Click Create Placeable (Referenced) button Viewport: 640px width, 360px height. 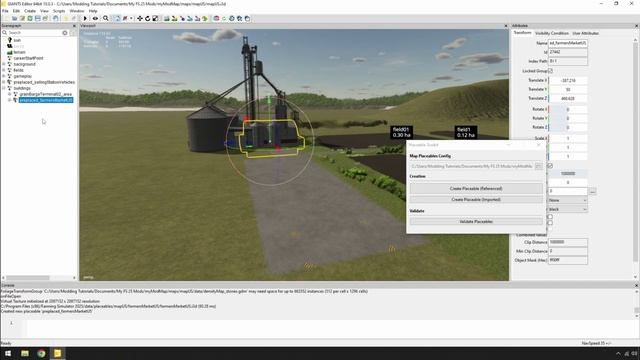coord(476,189)
